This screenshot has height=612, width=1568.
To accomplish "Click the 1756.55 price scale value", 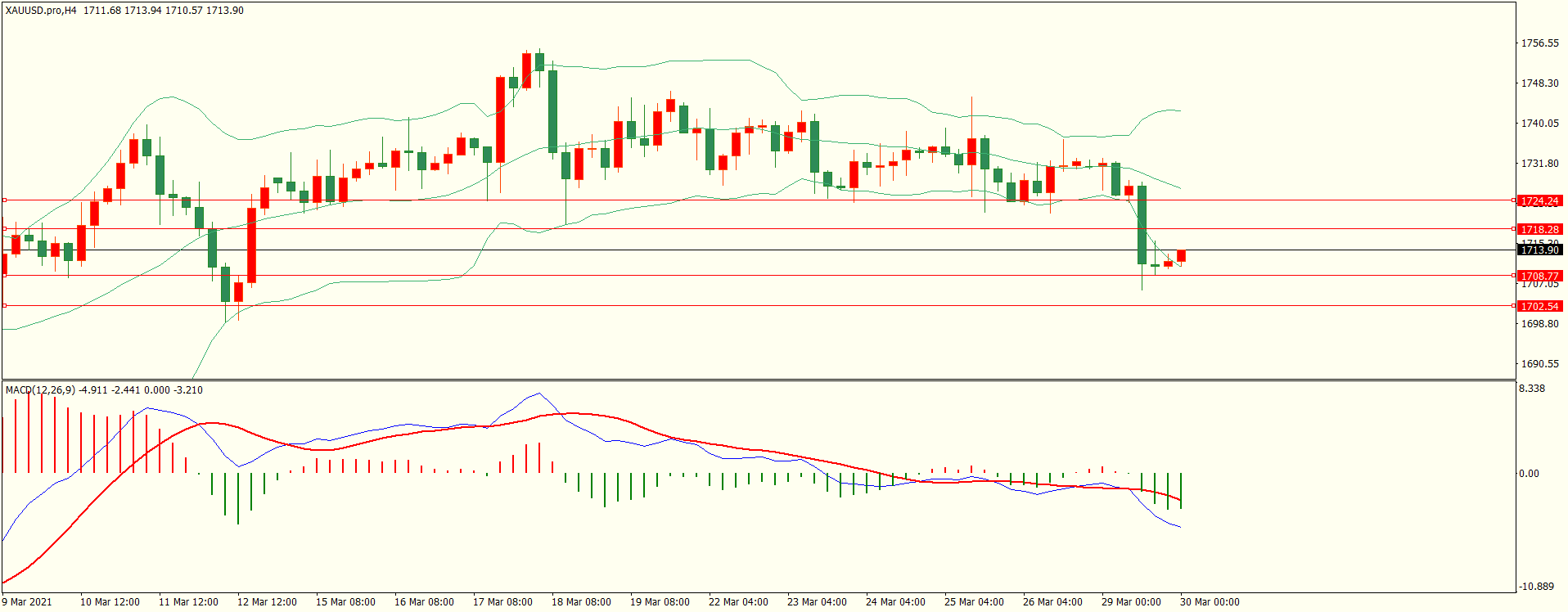I will point(1539,43).
